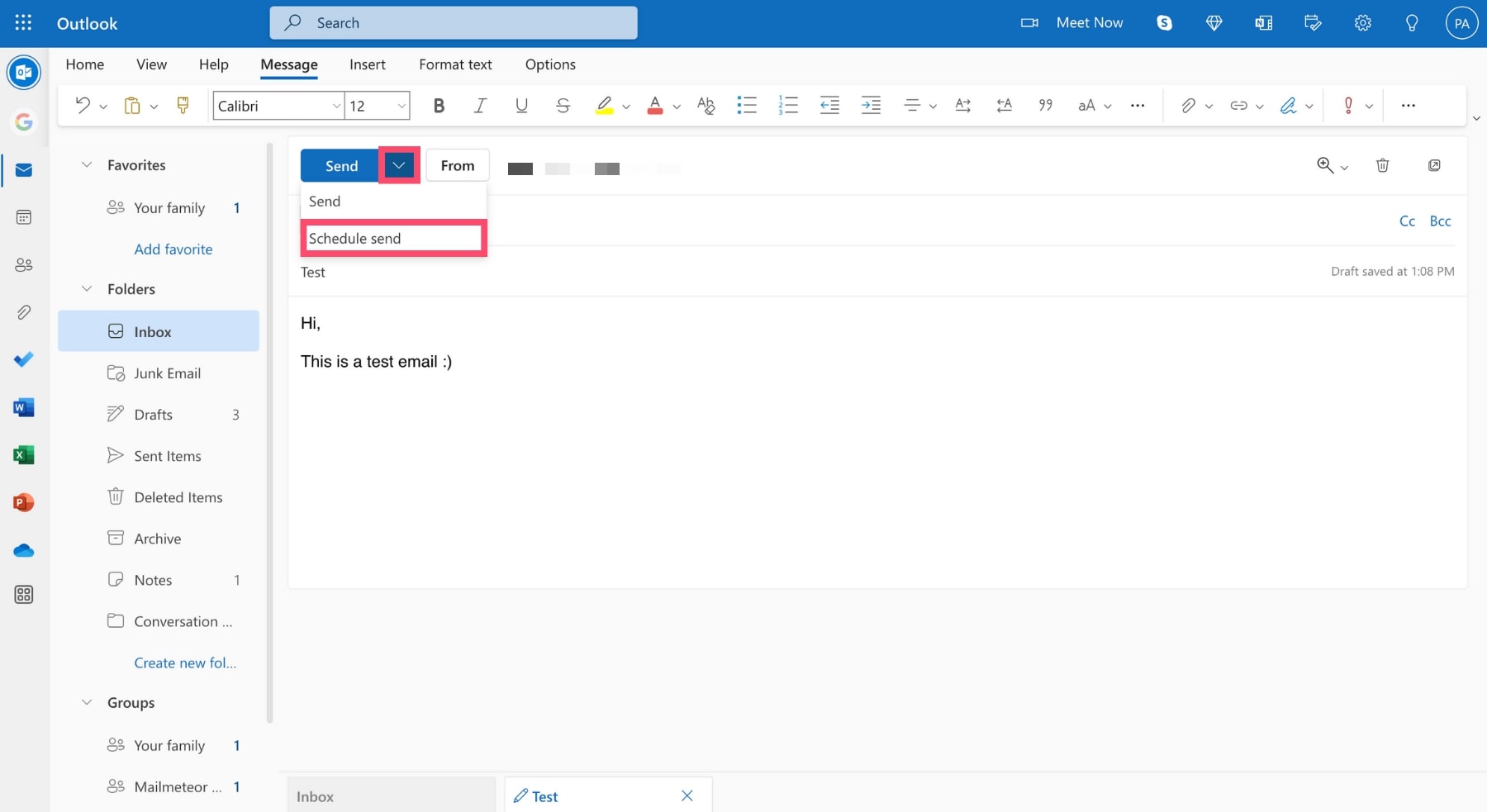Show the Cc field
1487x812 pixels.
click(x=1408, y=221)
